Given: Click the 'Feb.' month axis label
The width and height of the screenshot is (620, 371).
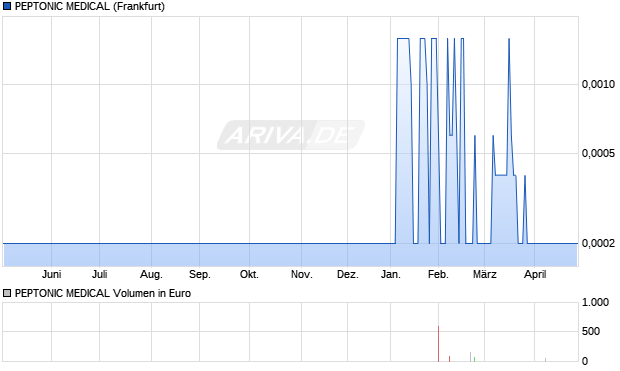Looking at the screenshot, I should pyautogui.click(x=439, y=274).
